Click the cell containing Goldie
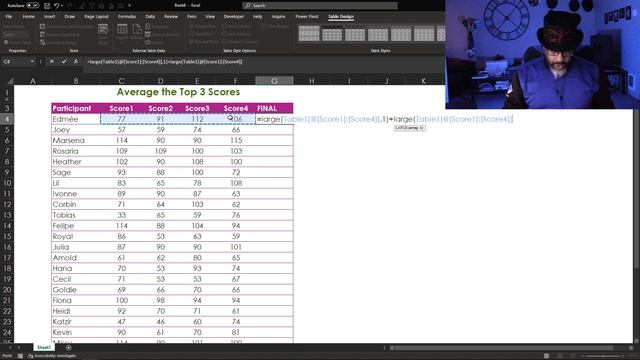 [x=76, y=290]
